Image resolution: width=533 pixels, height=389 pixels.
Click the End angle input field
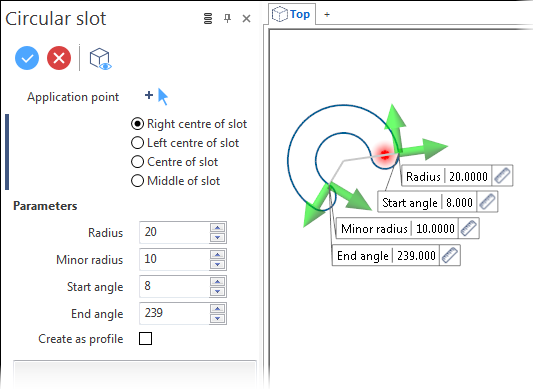174,313
